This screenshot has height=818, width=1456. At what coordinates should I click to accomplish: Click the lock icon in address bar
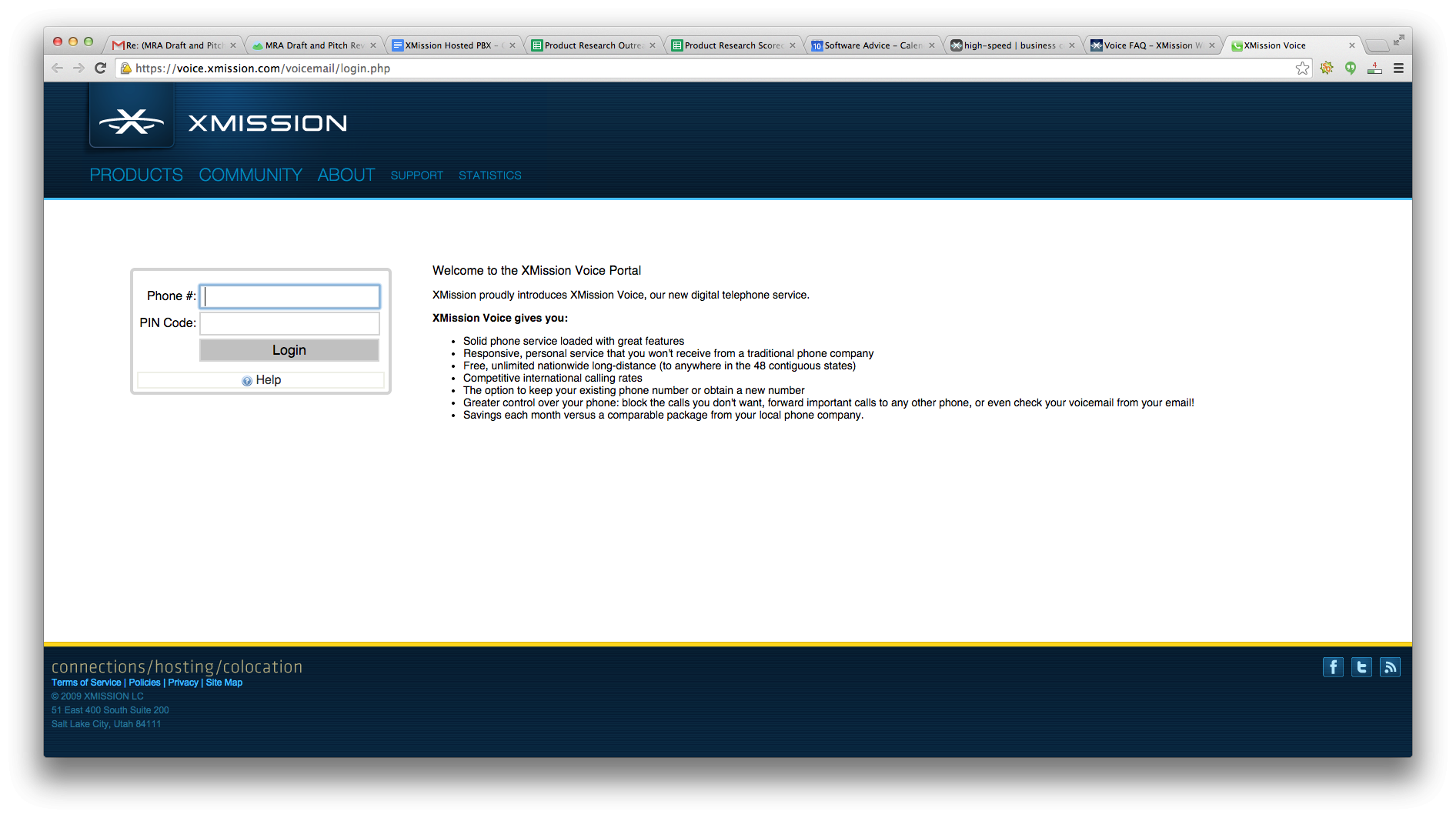[126, 68]
